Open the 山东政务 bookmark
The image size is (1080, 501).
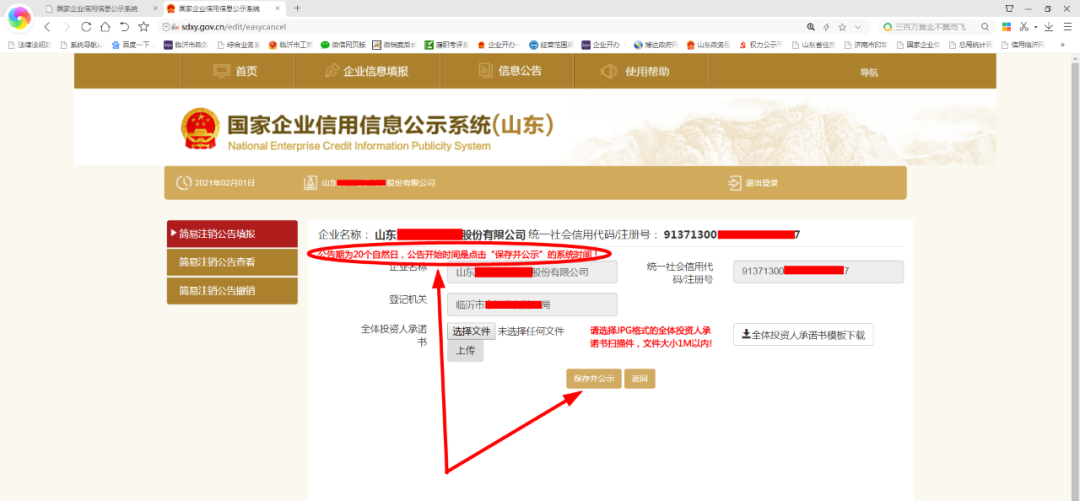[x=708, y=45]
